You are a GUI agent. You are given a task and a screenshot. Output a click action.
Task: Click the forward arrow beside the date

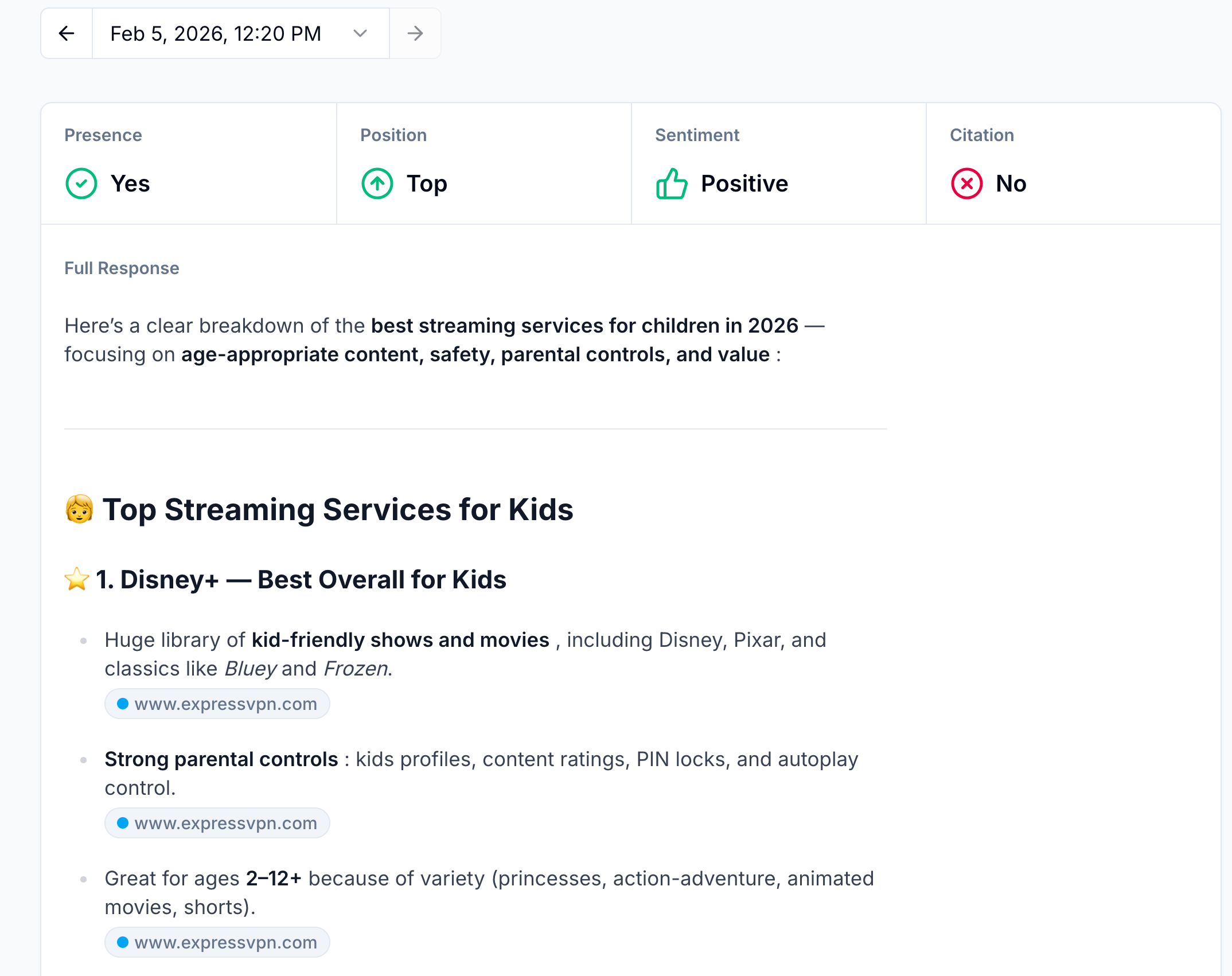415,34
